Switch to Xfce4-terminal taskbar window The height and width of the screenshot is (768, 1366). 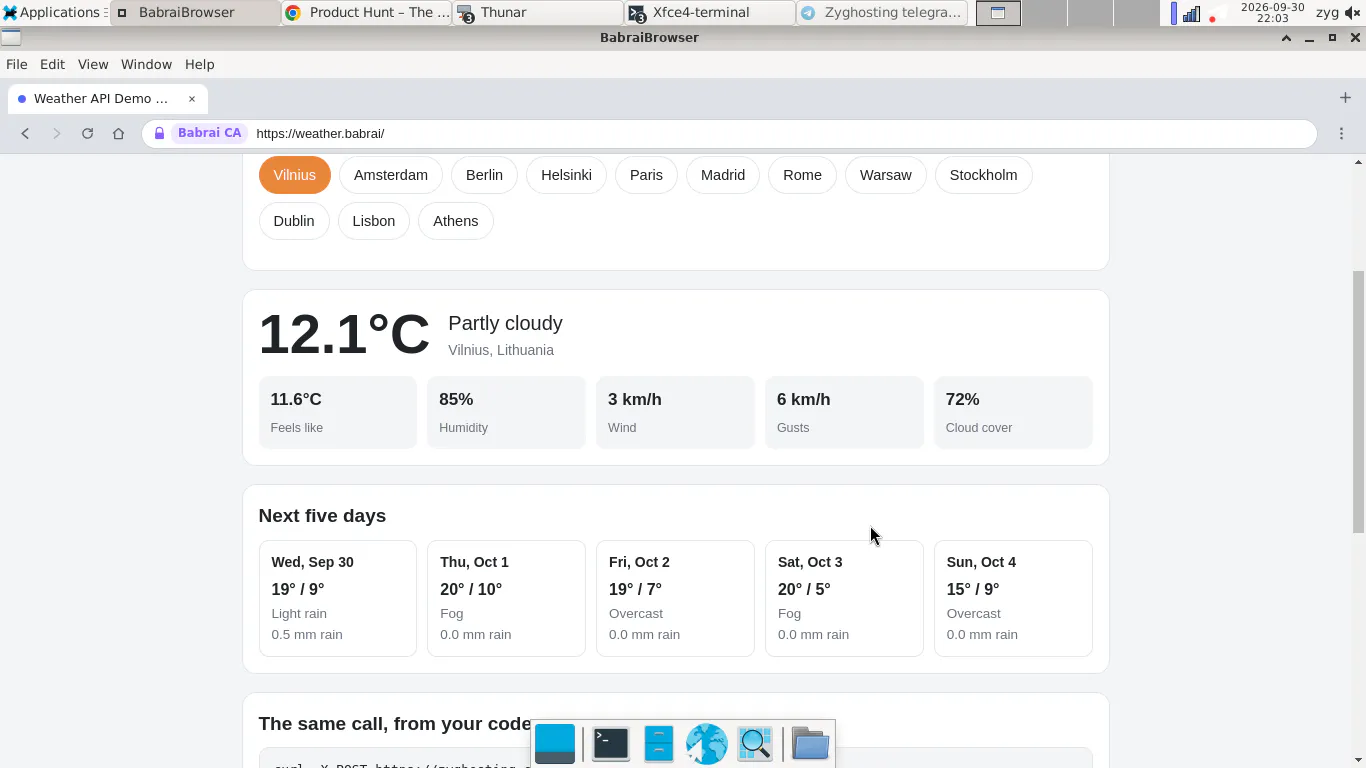coord(710,13)
